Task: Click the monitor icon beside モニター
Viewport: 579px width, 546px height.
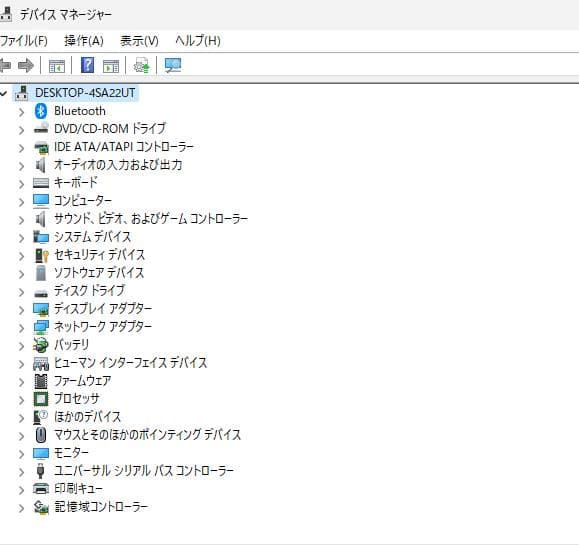Action: pos(41,454)
